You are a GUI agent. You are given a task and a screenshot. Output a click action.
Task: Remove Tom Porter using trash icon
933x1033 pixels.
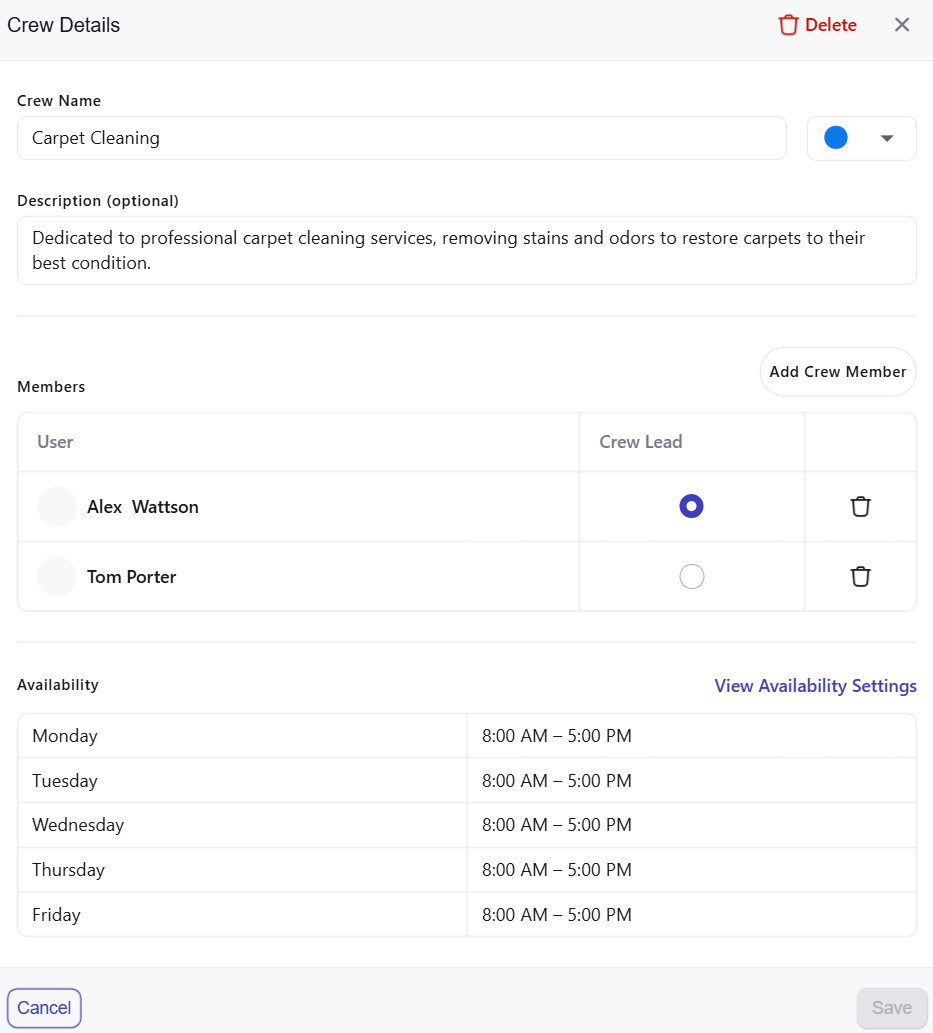[x=860, y=577]
